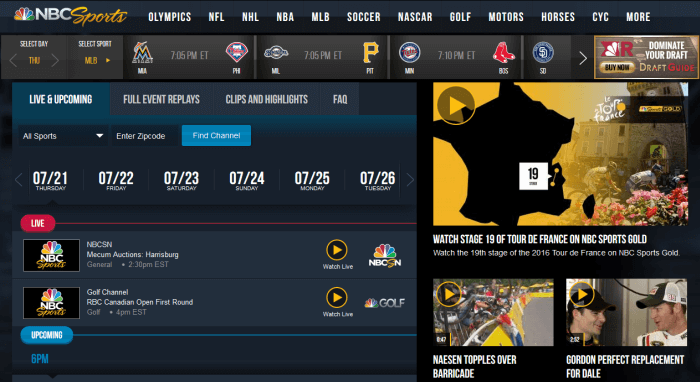The image size is (700, 382).
Task: Go to next day in Select Day
Action: tap(55, 60)
